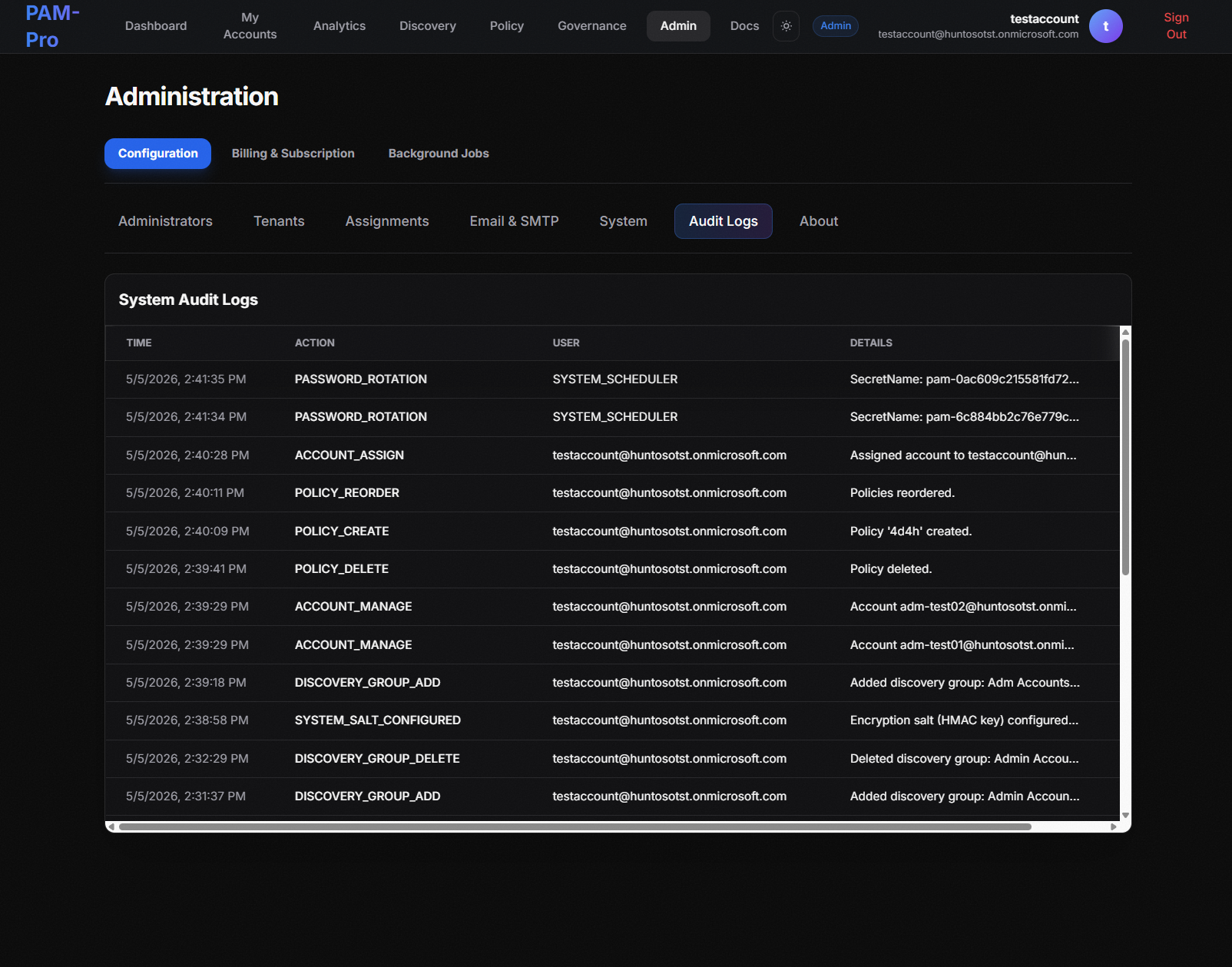Click the scroll down arrow of logs table
This screenshot has height=967, width=1232.
1125,816
